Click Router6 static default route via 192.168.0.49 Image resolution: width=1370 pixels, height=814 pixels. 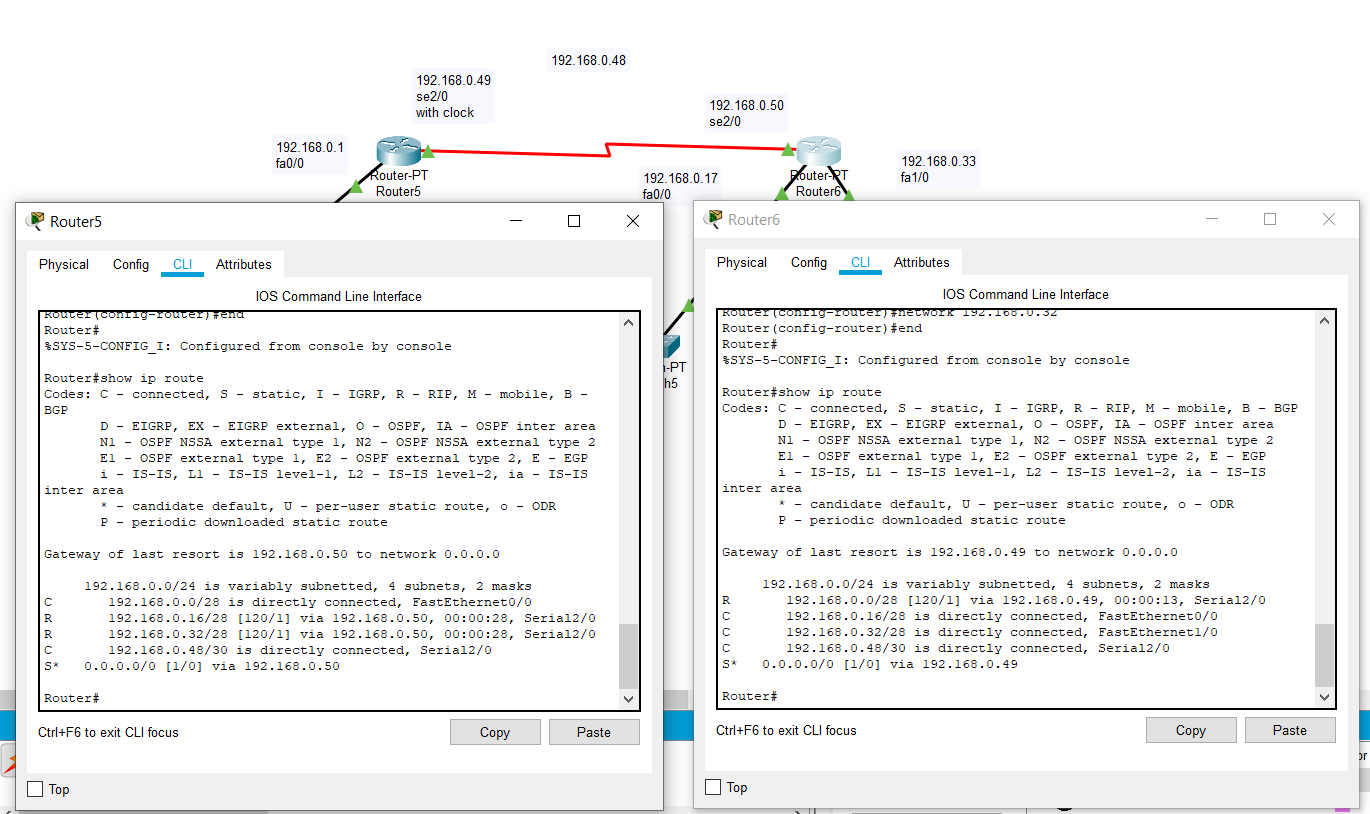point(870,664)
